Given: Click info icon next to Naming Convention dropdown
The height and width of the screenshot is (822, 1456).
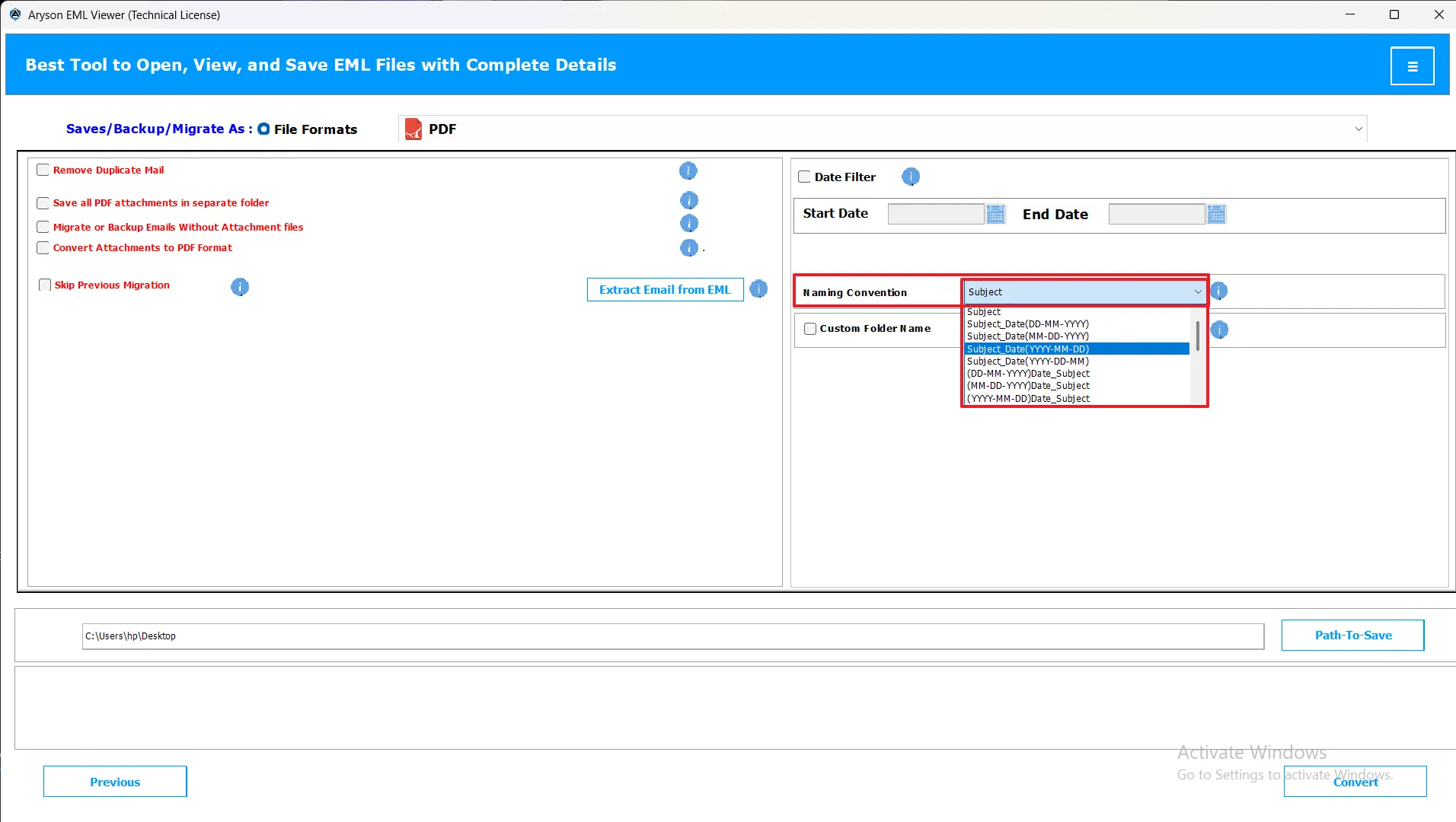Looking at the screenshot, I should [x=1218, y=292].
